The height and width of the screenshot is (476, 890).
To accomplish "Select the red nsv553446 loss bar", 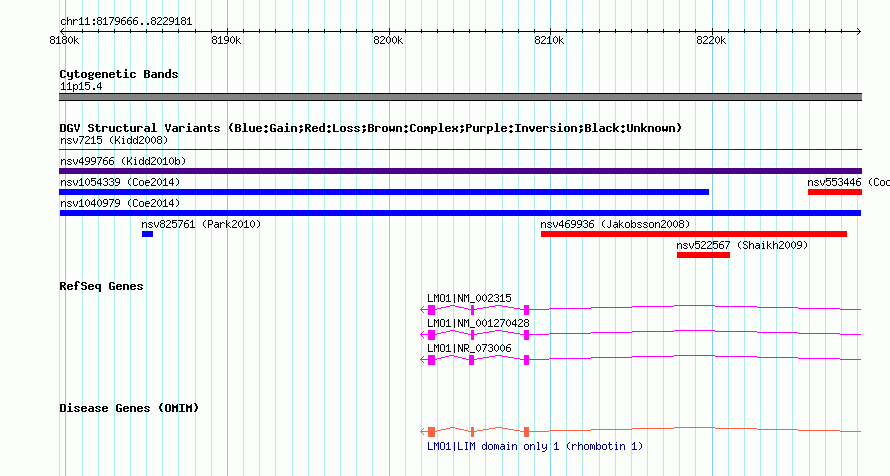I will point(835,192).
